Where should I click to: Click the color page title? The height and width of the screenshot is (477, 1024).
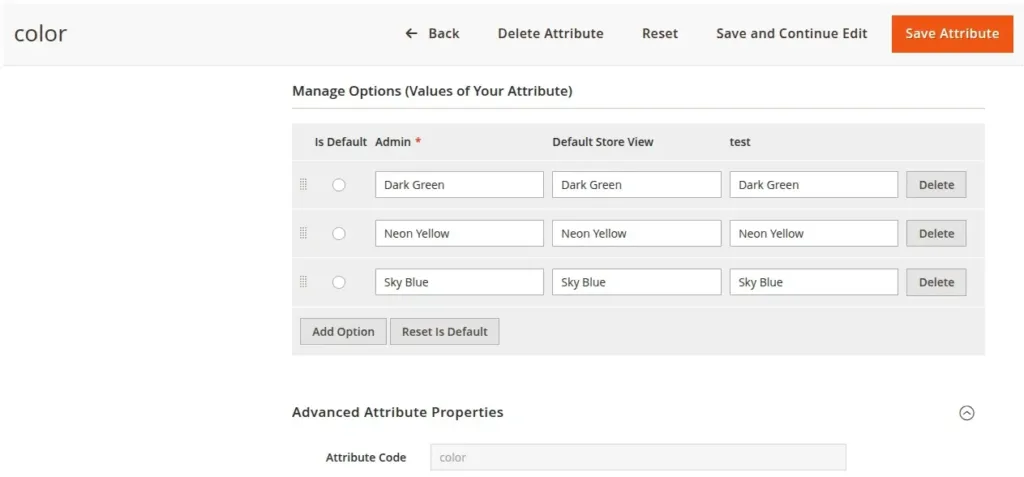(x=40, y=33)
